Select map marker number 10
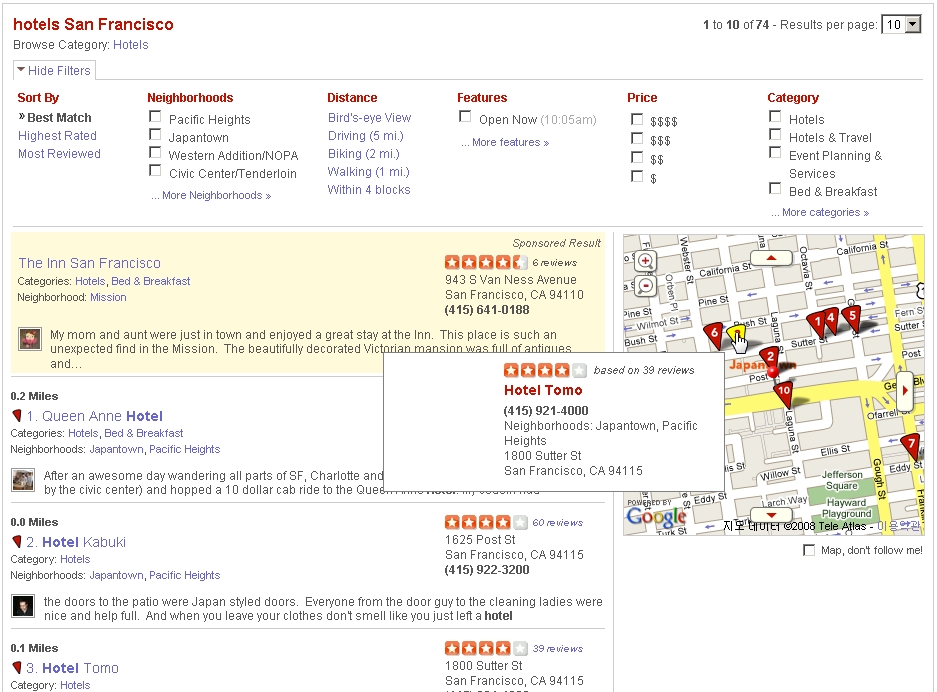 (783, 392)
